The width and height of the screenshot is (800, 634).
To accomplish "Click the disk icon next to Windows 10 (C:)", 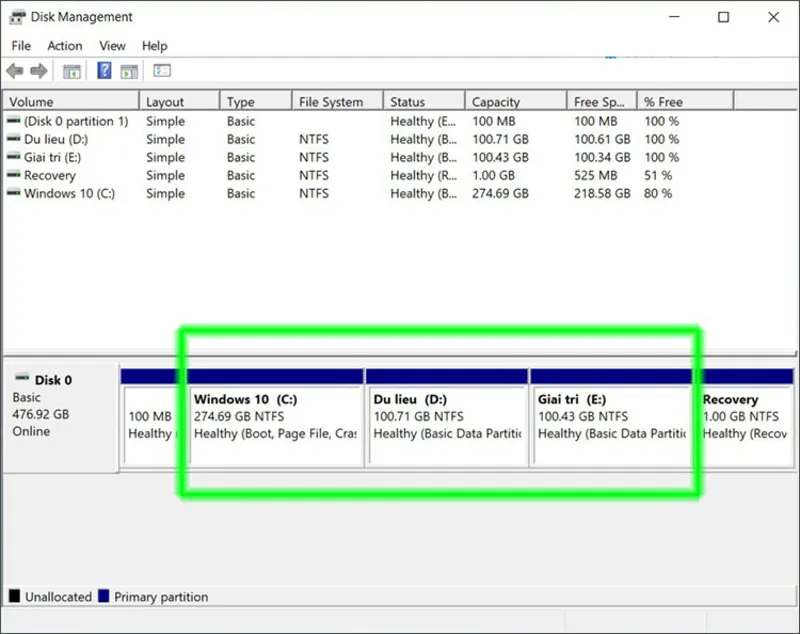I will [x=12, y=193].
